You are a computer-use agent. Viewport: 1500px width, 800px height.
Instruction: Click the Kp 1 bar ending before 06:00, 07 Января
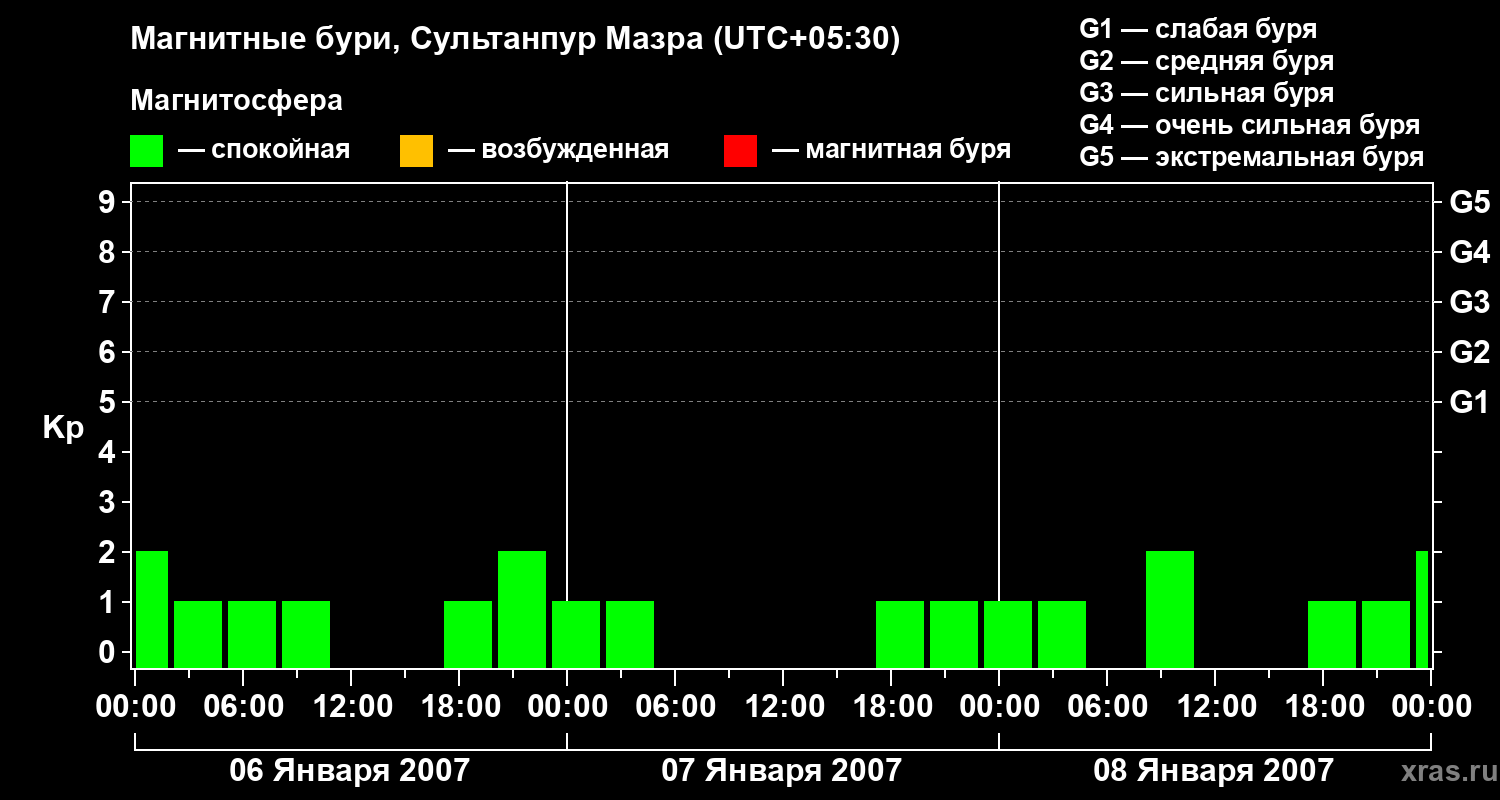coord(630,634)
